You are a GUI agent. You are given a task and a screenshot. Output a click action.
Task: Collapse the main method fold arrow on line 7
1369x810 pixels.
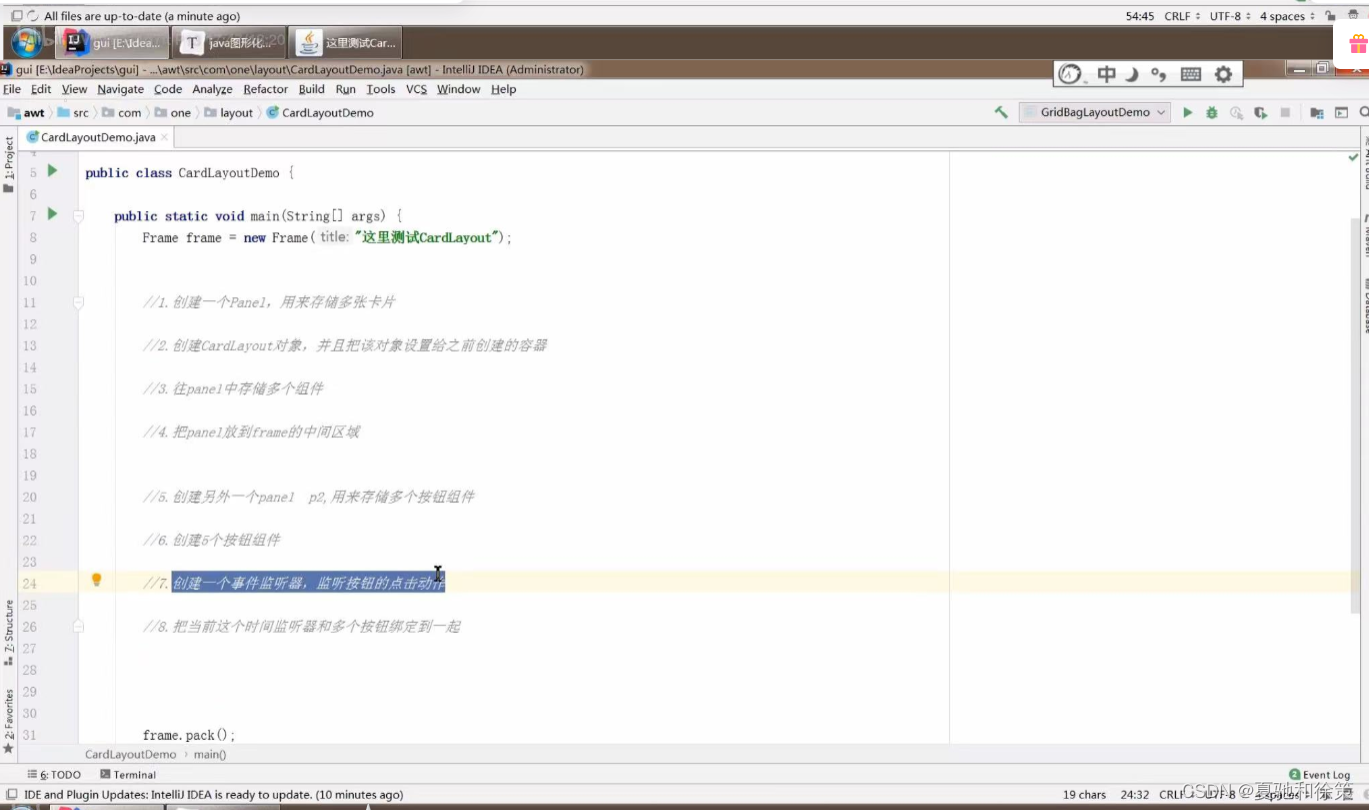[77, 215]
